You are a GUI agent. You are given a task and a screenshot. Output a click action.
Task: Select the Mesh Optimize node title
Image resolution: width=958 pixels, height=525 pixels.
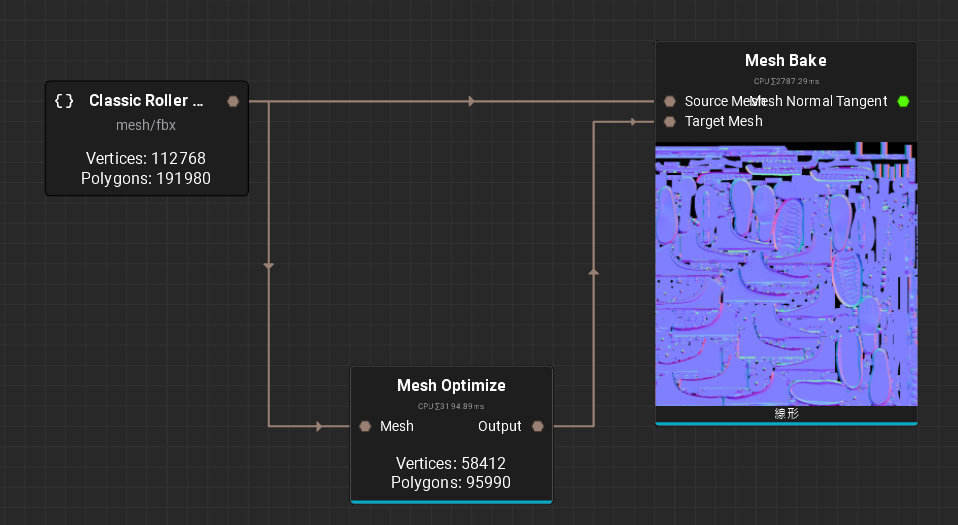coord(452,386)
